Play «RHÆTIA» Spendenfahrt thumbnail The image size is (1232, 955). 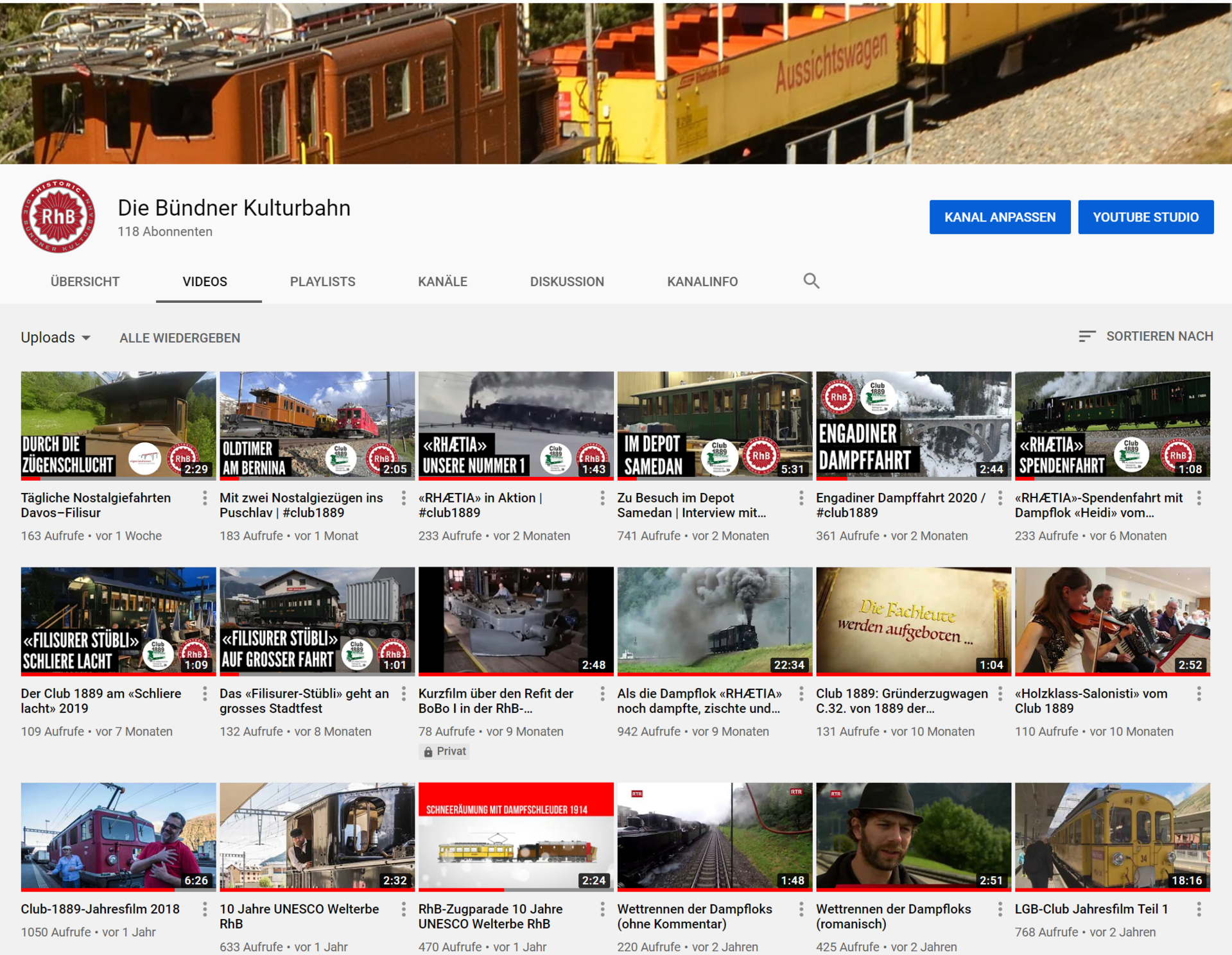point(1112,426)
